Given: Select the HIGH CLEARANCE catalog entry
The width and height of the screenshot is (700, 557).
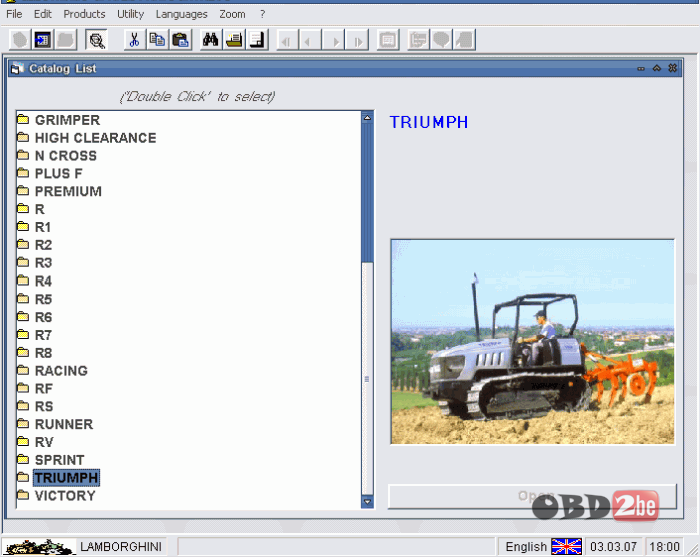Looking at the screenshot, I should click(x=96, y=138).
